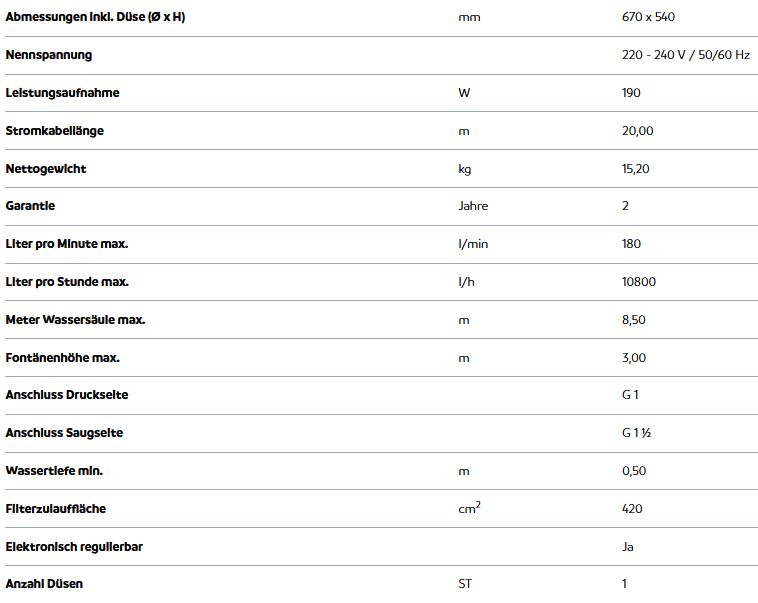Click the Leistungsaufnahme label
This screenshot has height=603, width=758.
point(62,92)
